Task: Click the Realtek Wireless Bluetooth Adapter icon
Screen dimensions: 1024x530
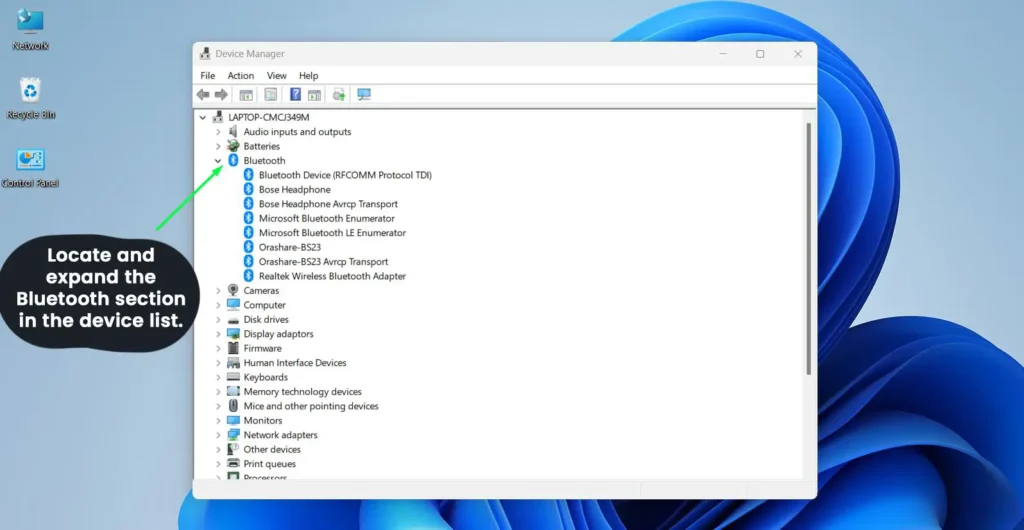Action: [248, 276]
